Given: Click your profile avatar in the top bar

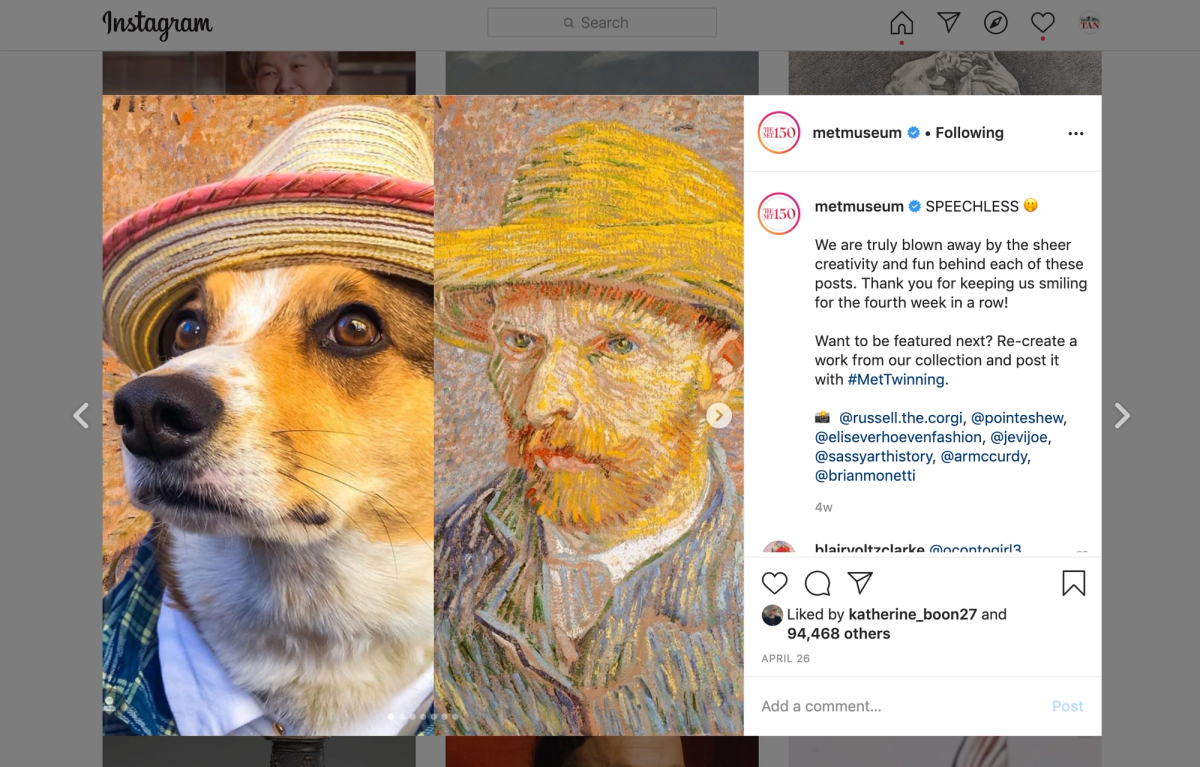Looking at the screenshot, I should [x=1089, y=22].
